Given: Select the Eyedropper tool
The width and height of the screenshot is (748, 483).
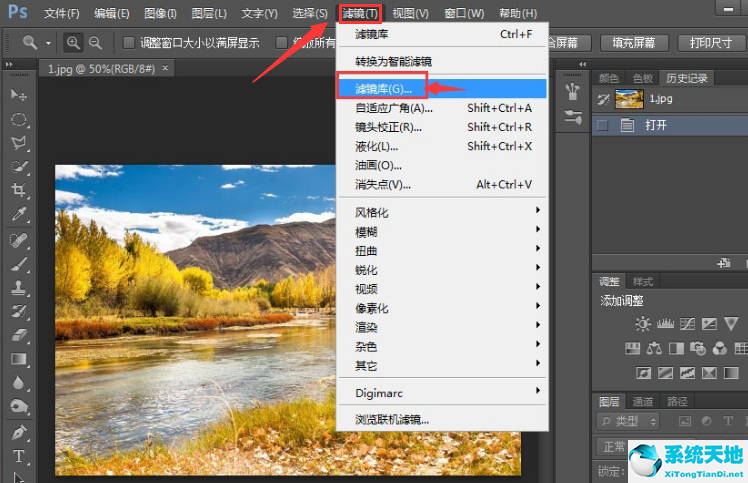Looking at the screenshot, I should point(19,214).
